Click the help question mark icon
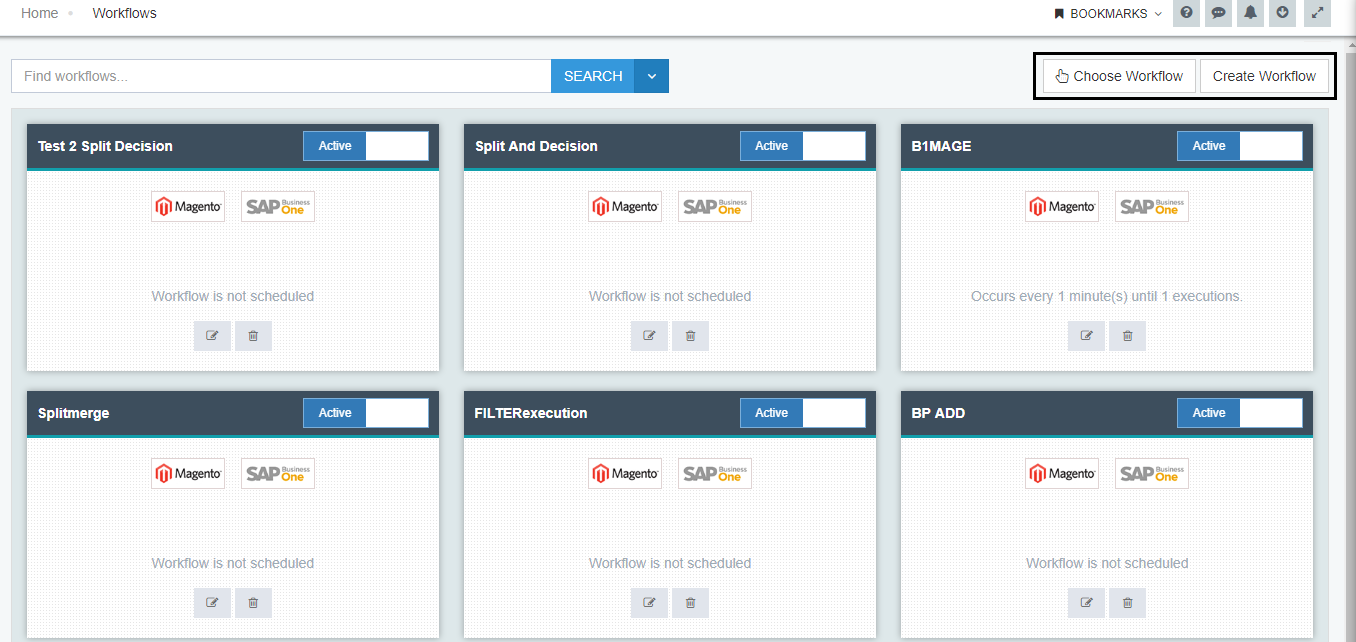Viewport: 1356px width, 642px height. pos(1186,13)
